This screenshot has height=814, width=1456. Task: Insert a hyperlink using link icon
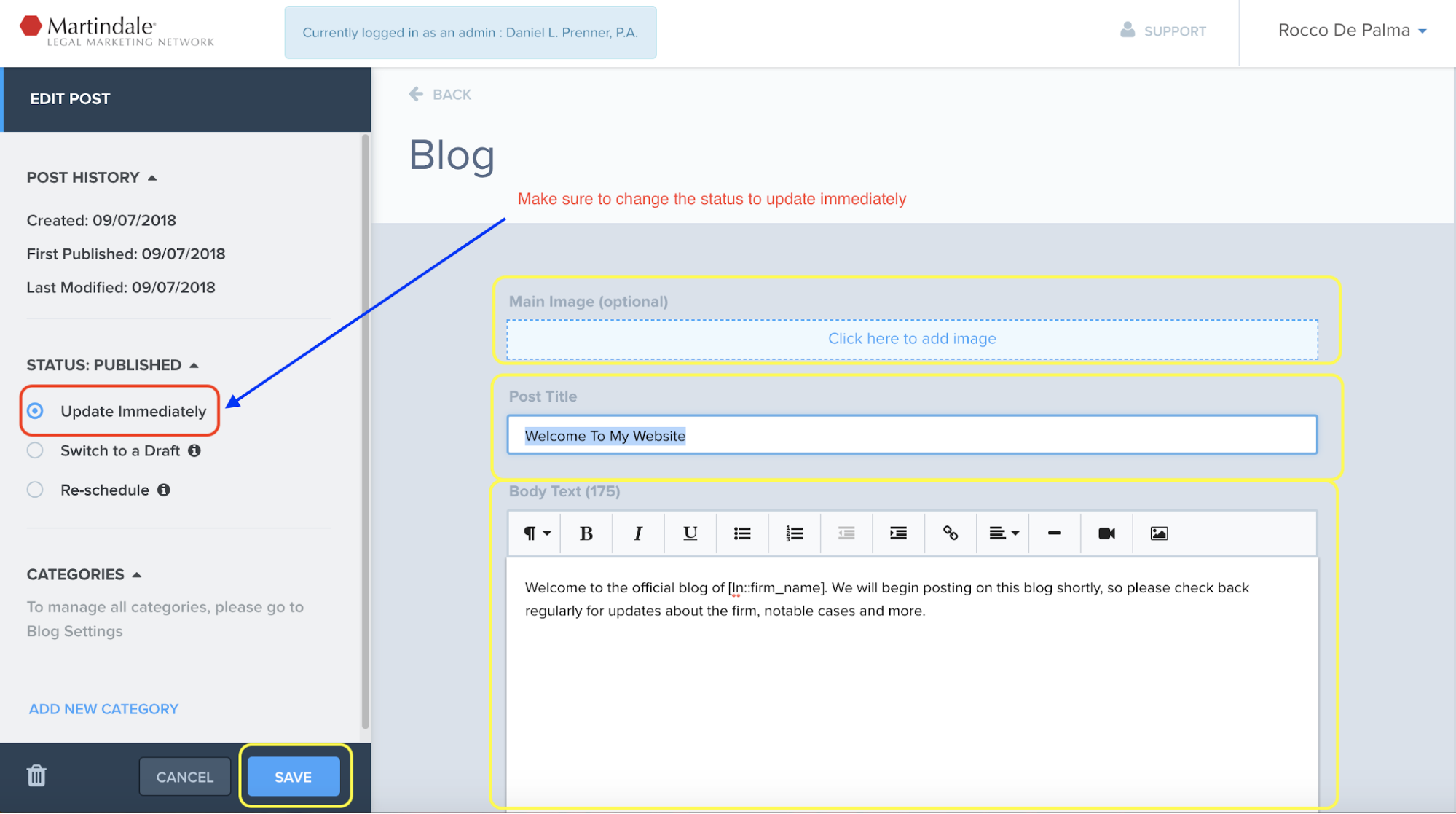[950, 533]
